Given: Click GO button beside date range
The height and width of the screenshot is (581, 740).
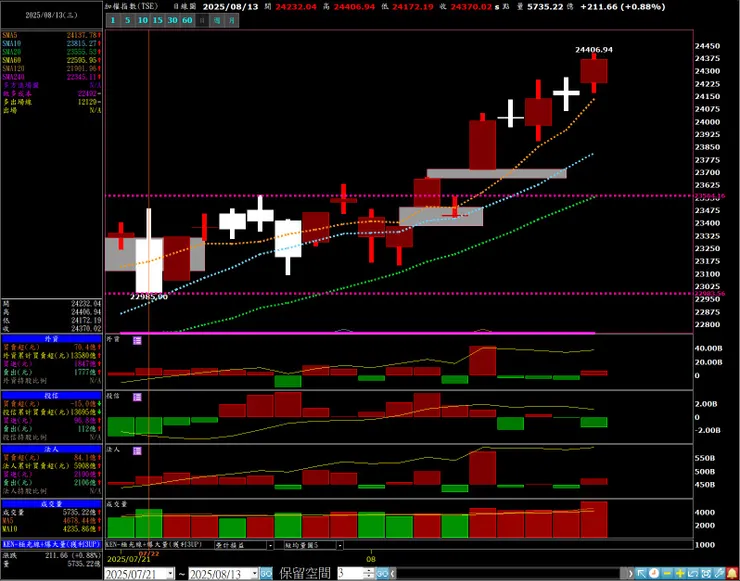Looking at the screenshot, I should tap(266, 574).
